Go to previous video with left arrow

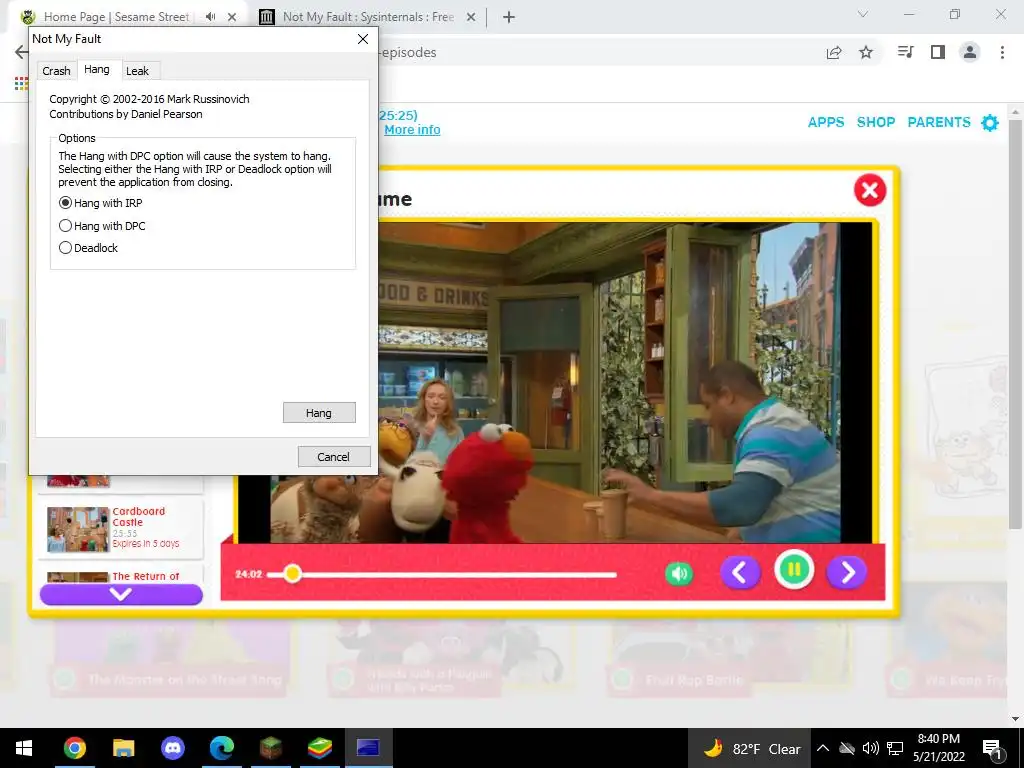740,572
